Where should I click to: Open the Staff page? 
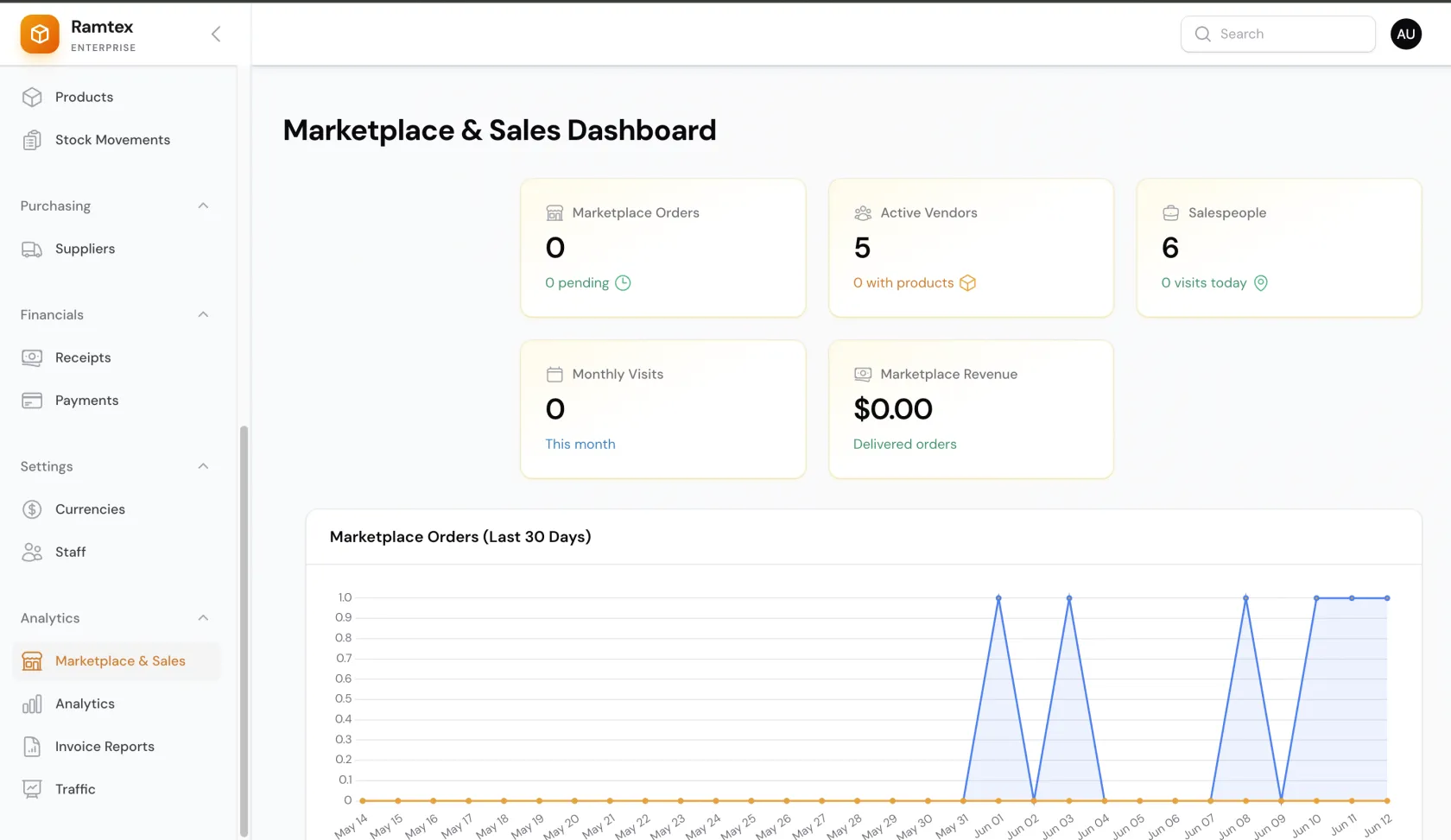117,552
